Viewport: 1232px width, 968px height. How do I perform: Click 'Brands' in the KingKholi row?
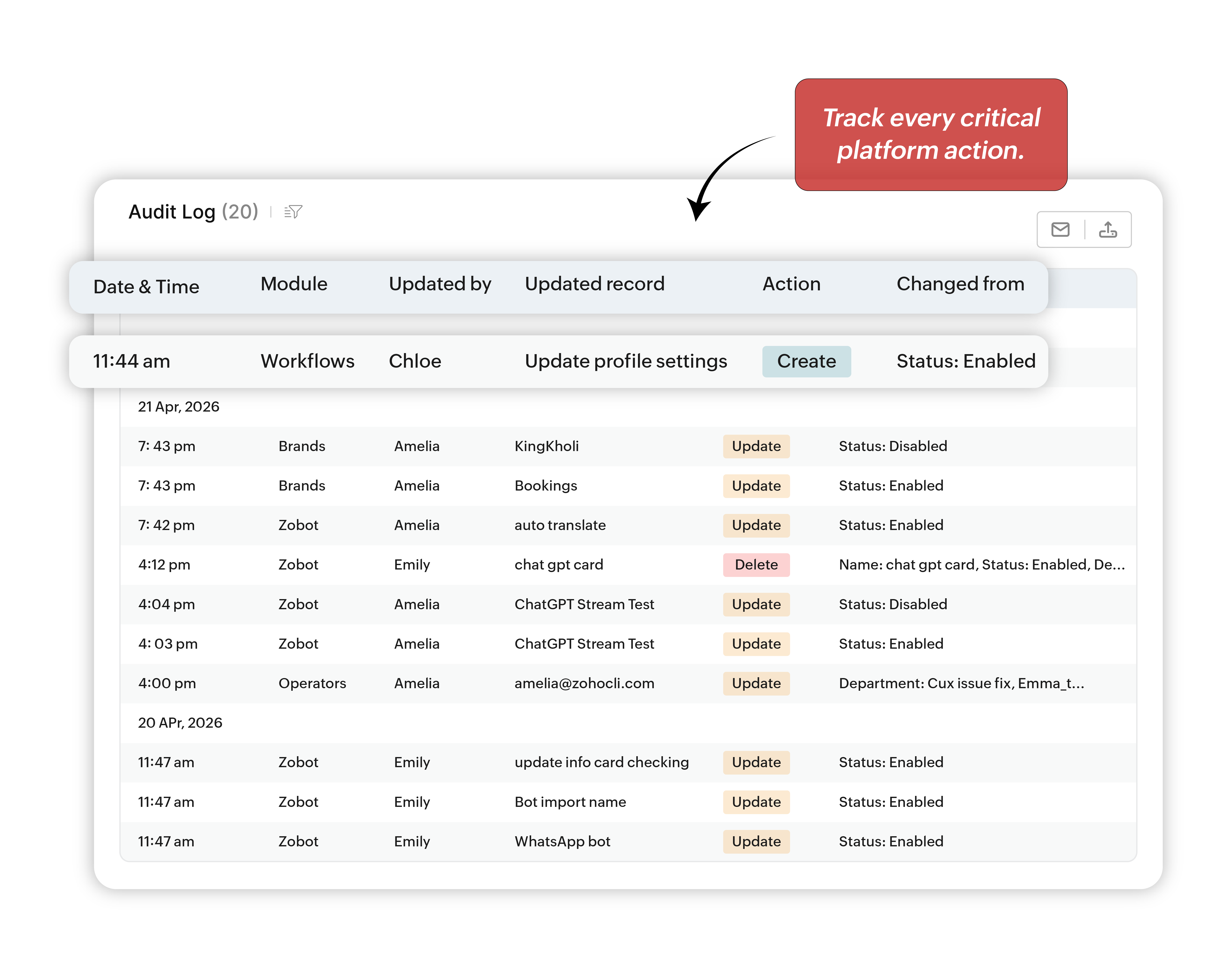coord(302,447)
